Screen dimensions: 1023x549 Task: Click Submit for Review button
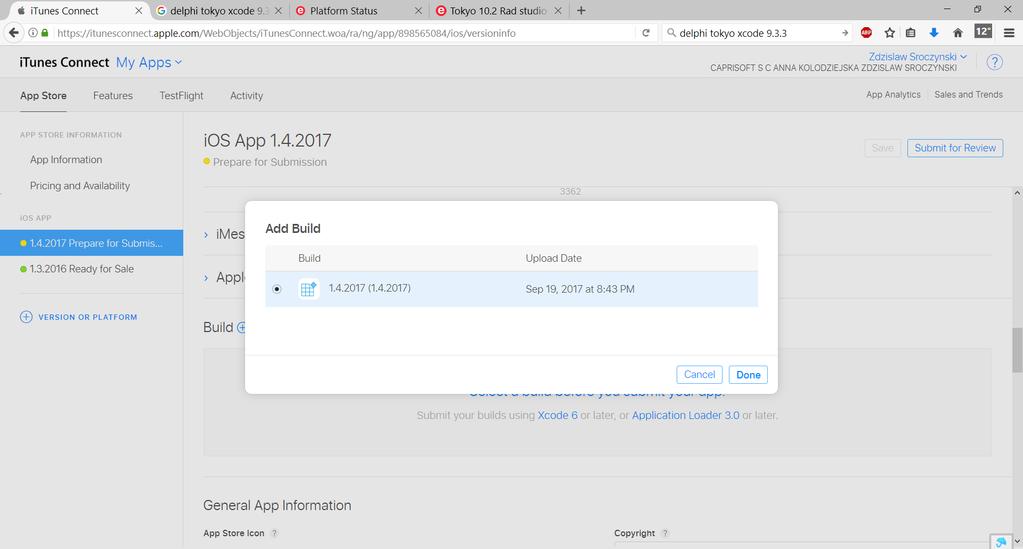click(955, 148)
